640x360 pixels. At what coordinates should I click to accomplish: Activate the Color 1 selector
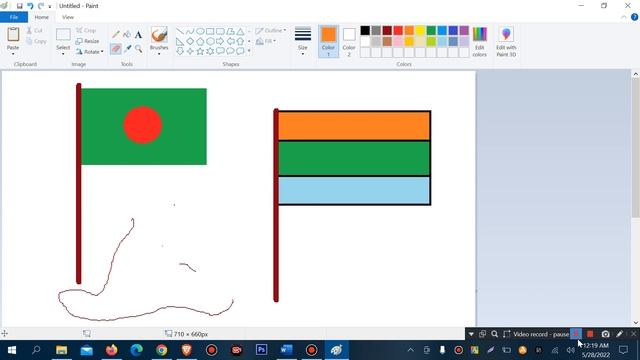329,41
